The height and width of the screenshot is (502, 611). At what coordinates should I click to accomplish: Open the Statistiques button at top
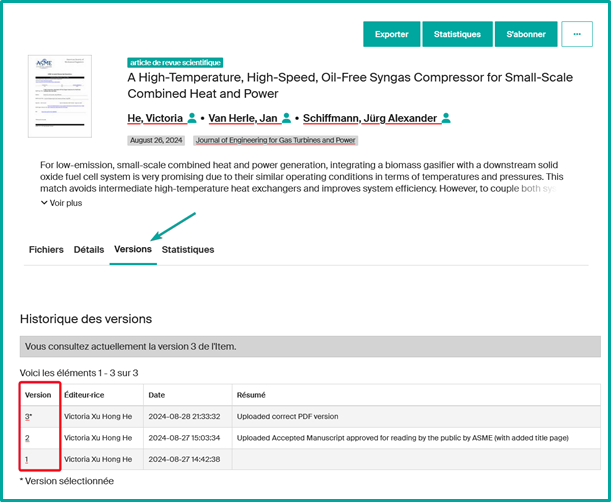coord(457,34)
